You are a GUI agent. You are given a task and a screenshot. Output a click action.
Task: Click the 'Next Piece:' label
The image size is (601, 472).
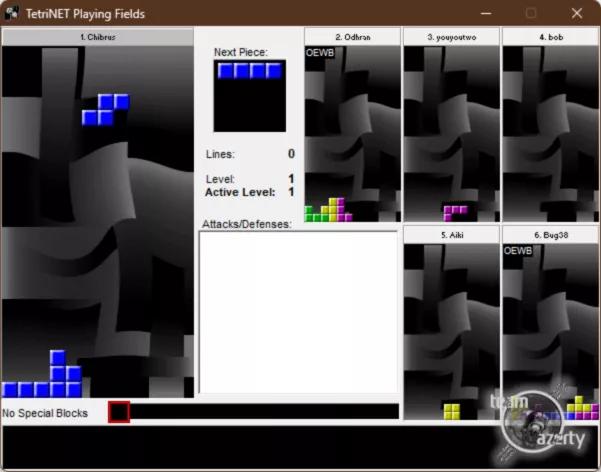pyautogui.click(x=241, y=52)
